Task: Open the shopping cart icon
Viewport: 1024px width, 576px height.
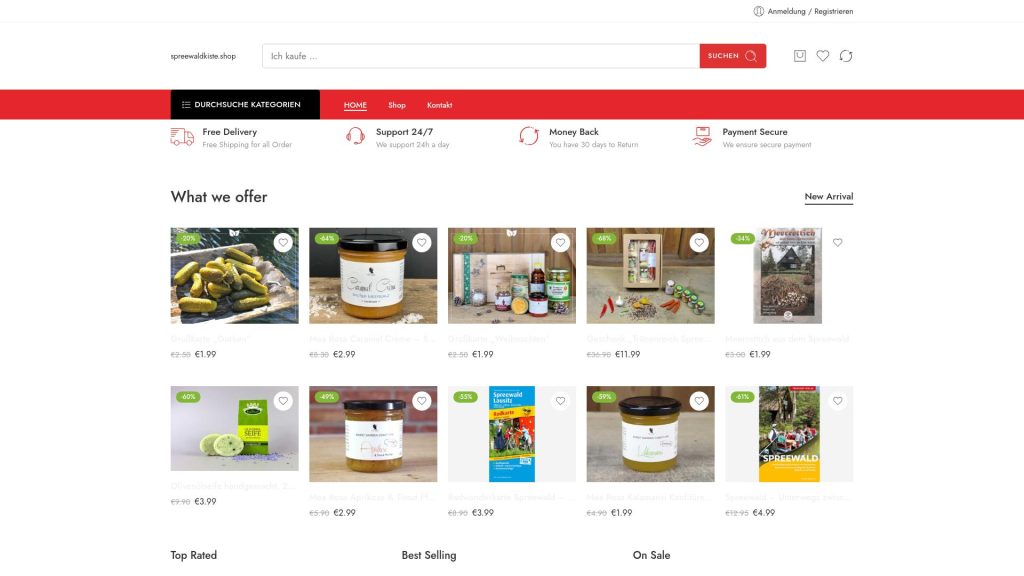Action: (799, 56)
